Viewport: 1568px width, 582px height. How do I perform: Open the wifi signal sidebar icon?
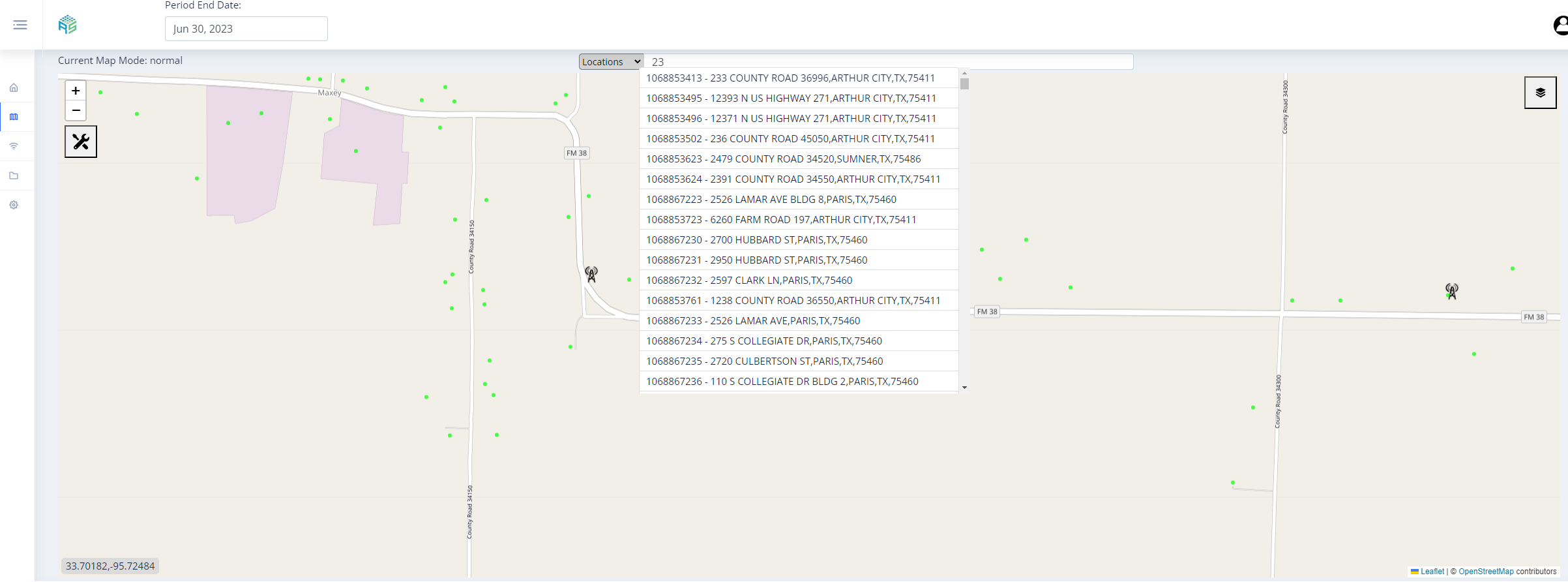click(14, 146)
